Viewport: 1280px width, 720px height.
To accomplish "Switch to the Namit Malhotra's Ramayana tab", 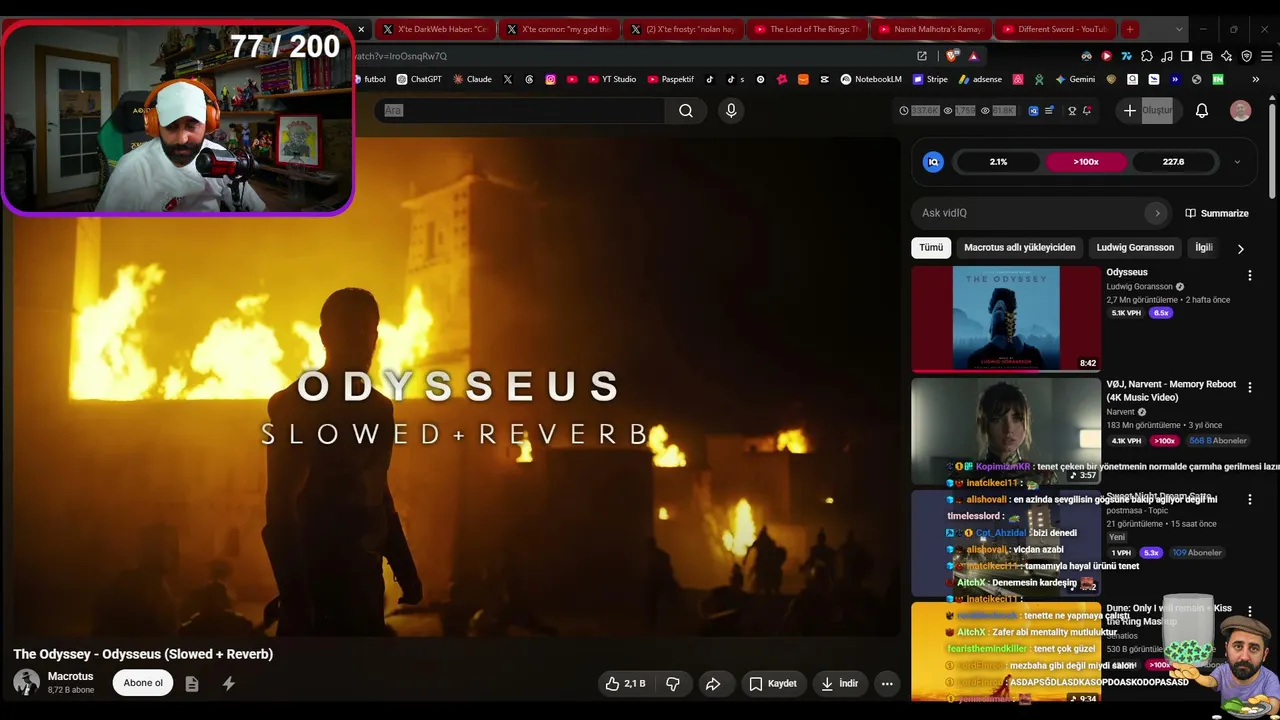I will [x=931, y=29].
